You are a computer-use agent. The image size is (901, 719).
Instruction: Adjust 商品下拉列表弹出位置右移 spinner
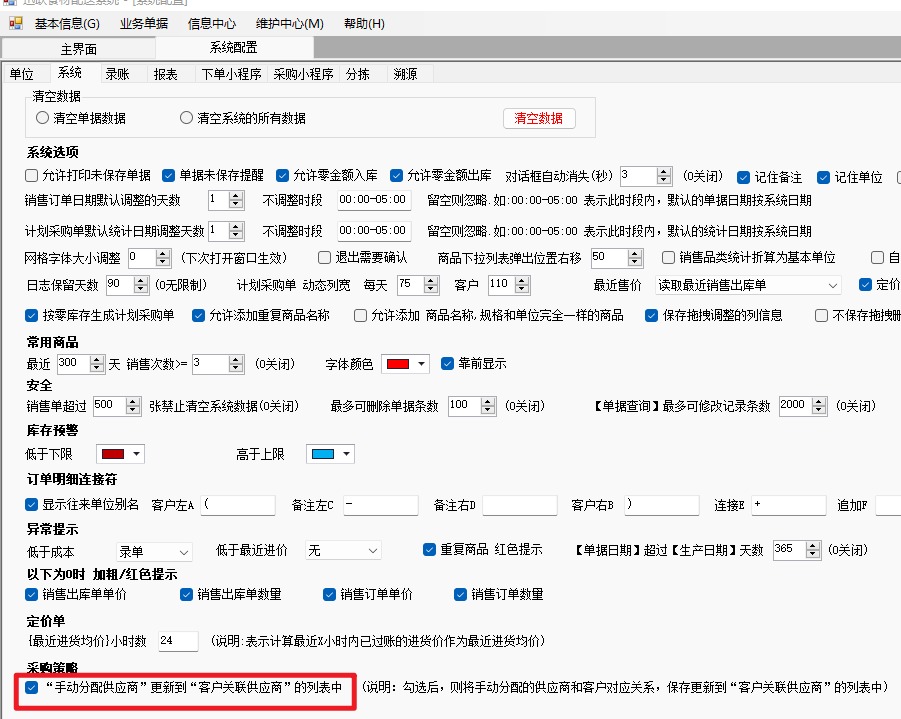tap(634, 257)
